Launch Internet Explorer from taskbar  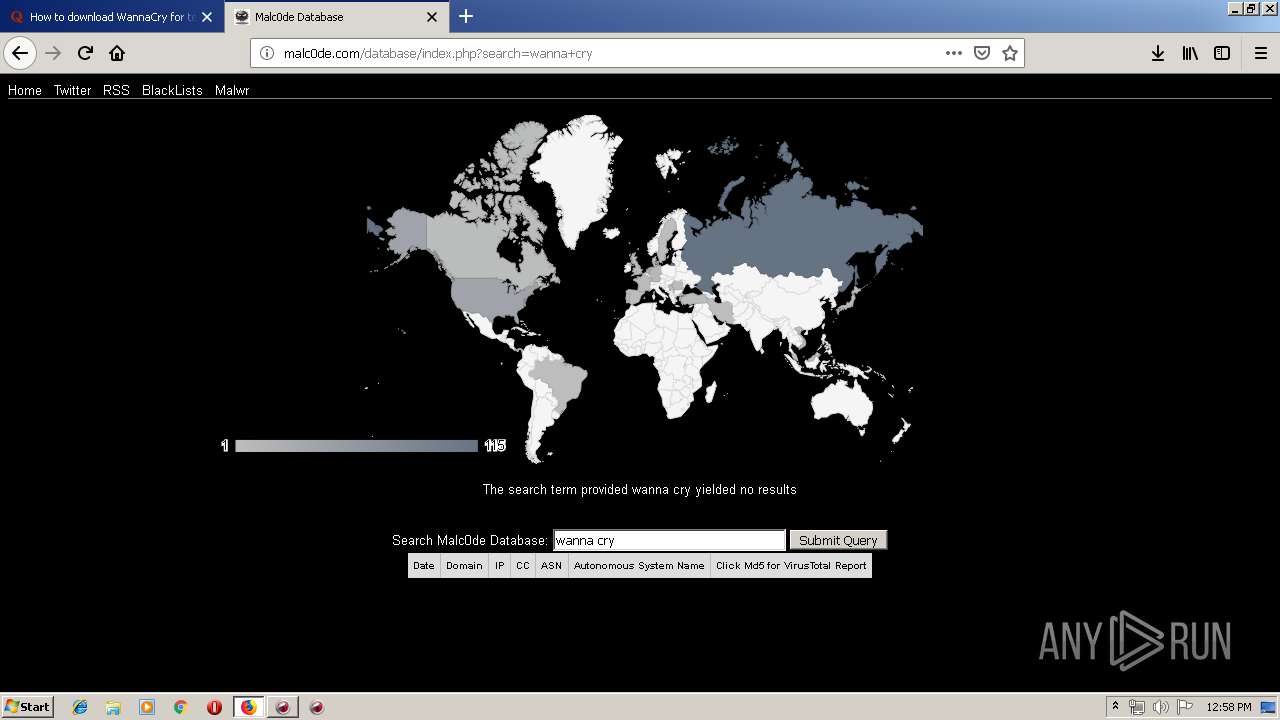click(80, 707)
